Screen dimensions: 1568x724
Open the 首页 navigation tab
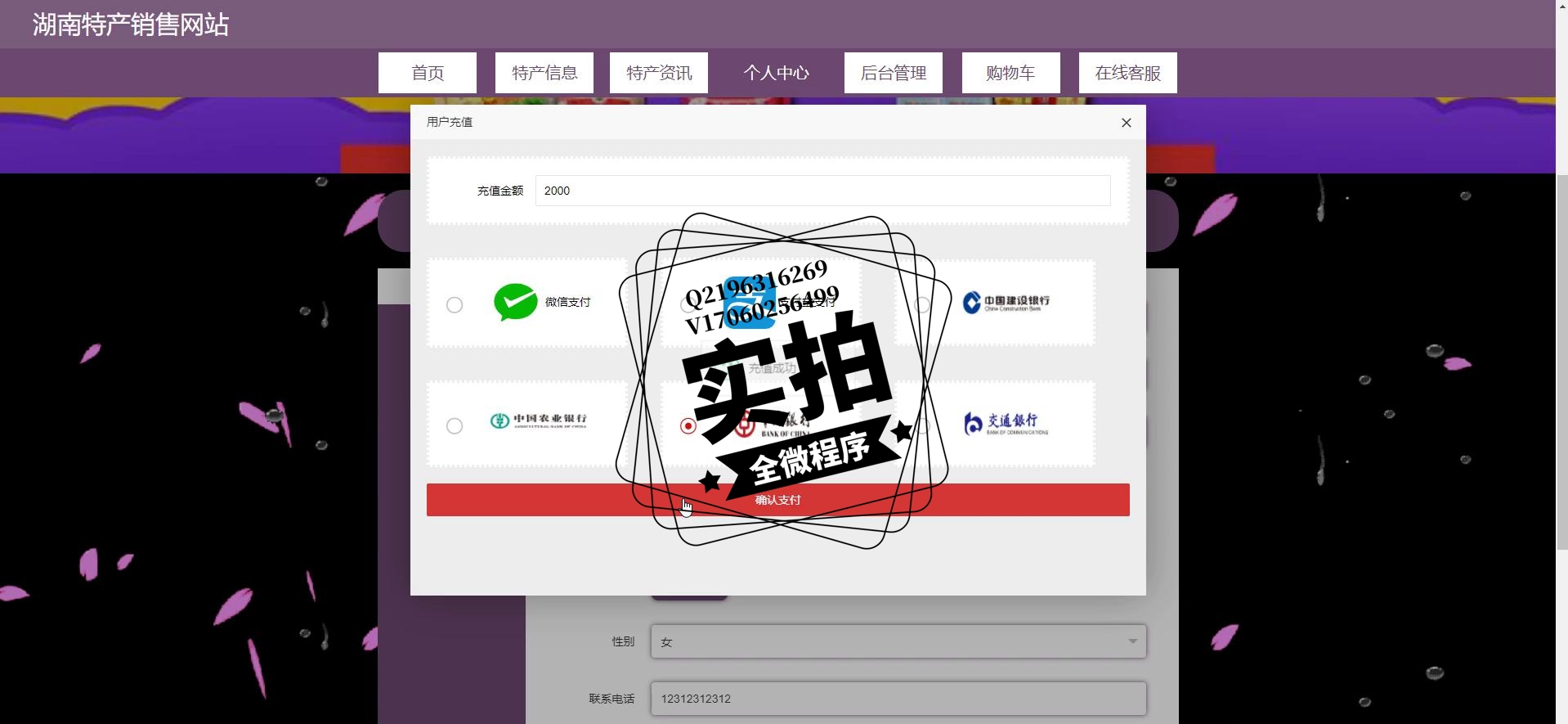428,73
